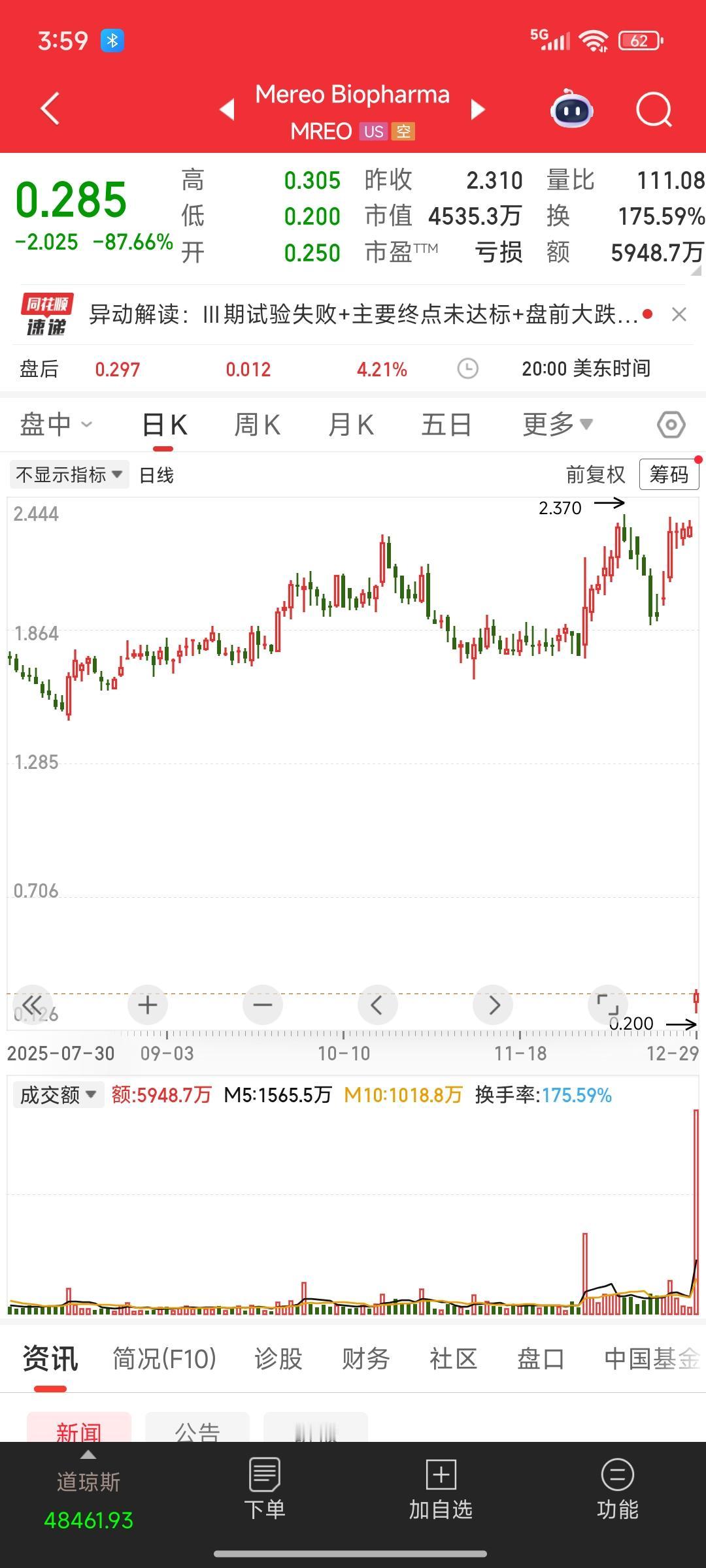Open the 简况(F10) tab
706x1568 pixels.
coord(164,1360)
